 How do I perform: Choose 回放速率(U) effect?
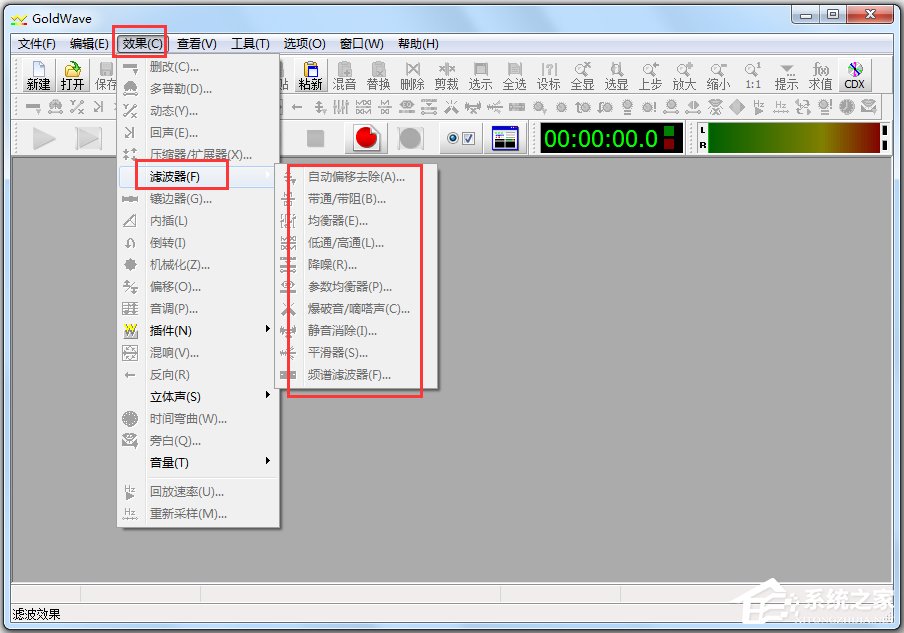[x=197, y=492]
